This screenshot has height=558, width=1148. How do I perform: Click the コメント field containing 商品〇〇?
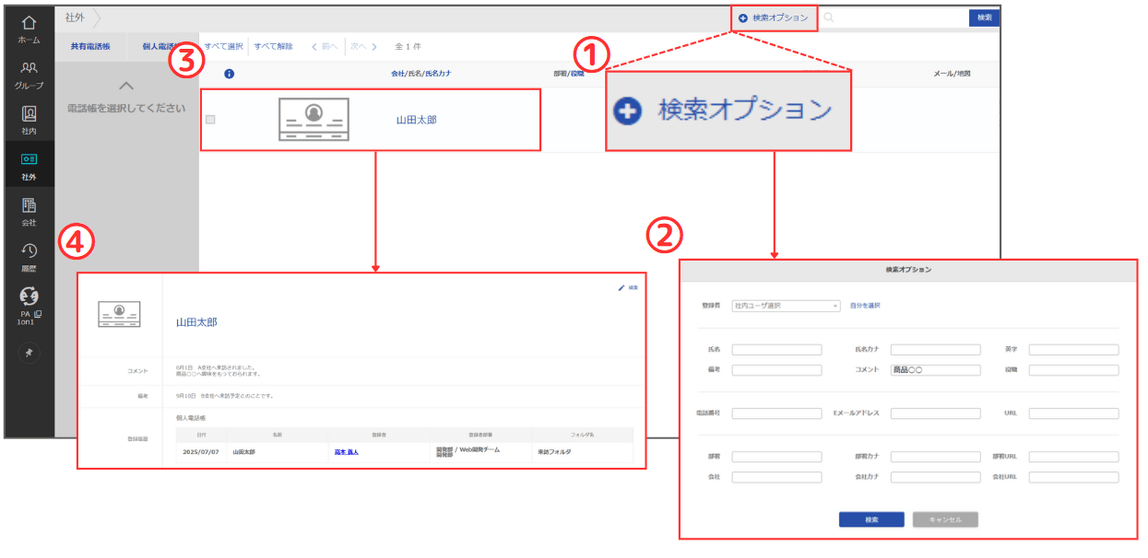(x=936, y=370)
